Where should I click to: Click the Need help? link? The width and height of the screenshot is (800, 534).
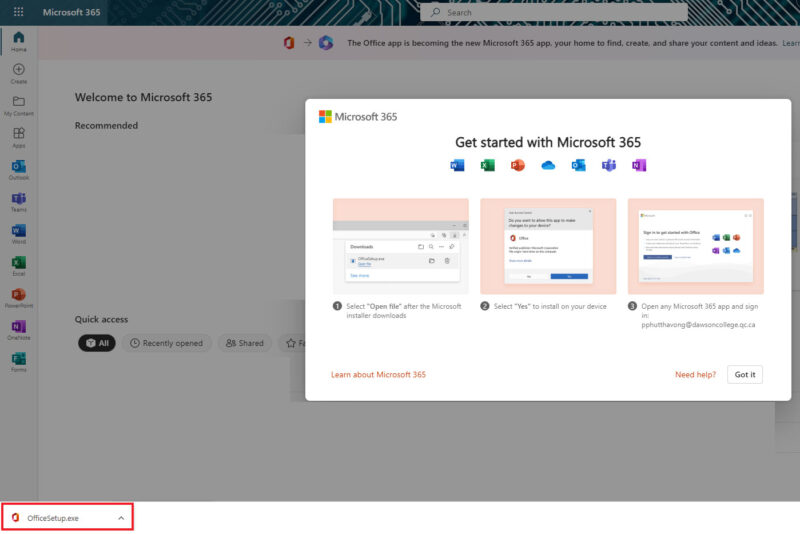(695, 374)
